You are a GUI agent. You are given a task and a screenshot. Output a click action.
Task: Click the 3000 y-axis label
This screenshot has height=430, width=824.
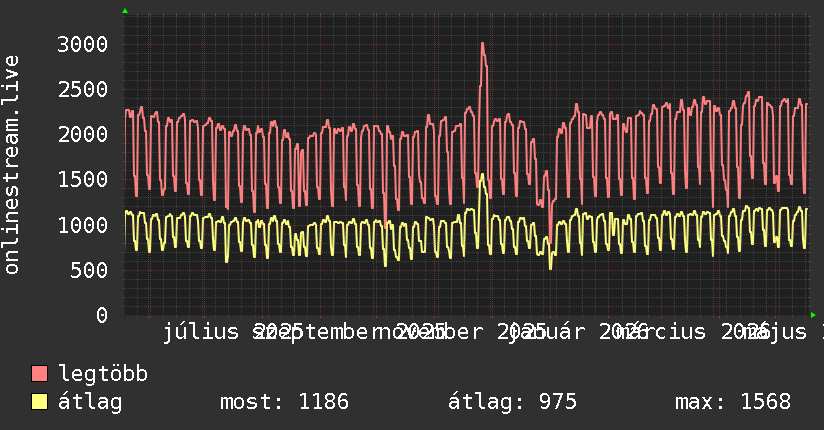pyautogui.click(x=83, y=44)
